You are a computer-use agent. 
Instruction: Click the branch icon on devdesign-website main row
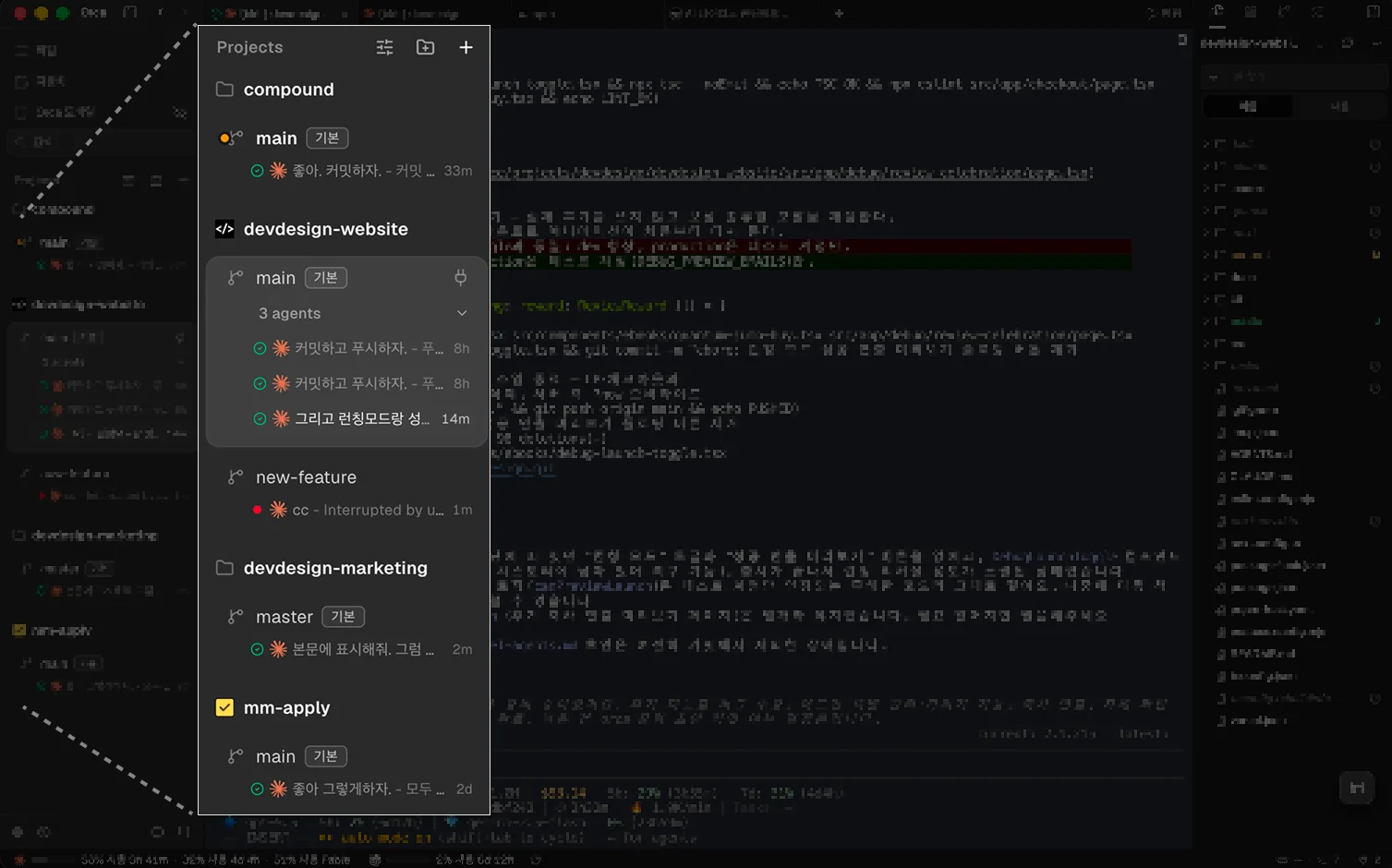coord(236,278)
